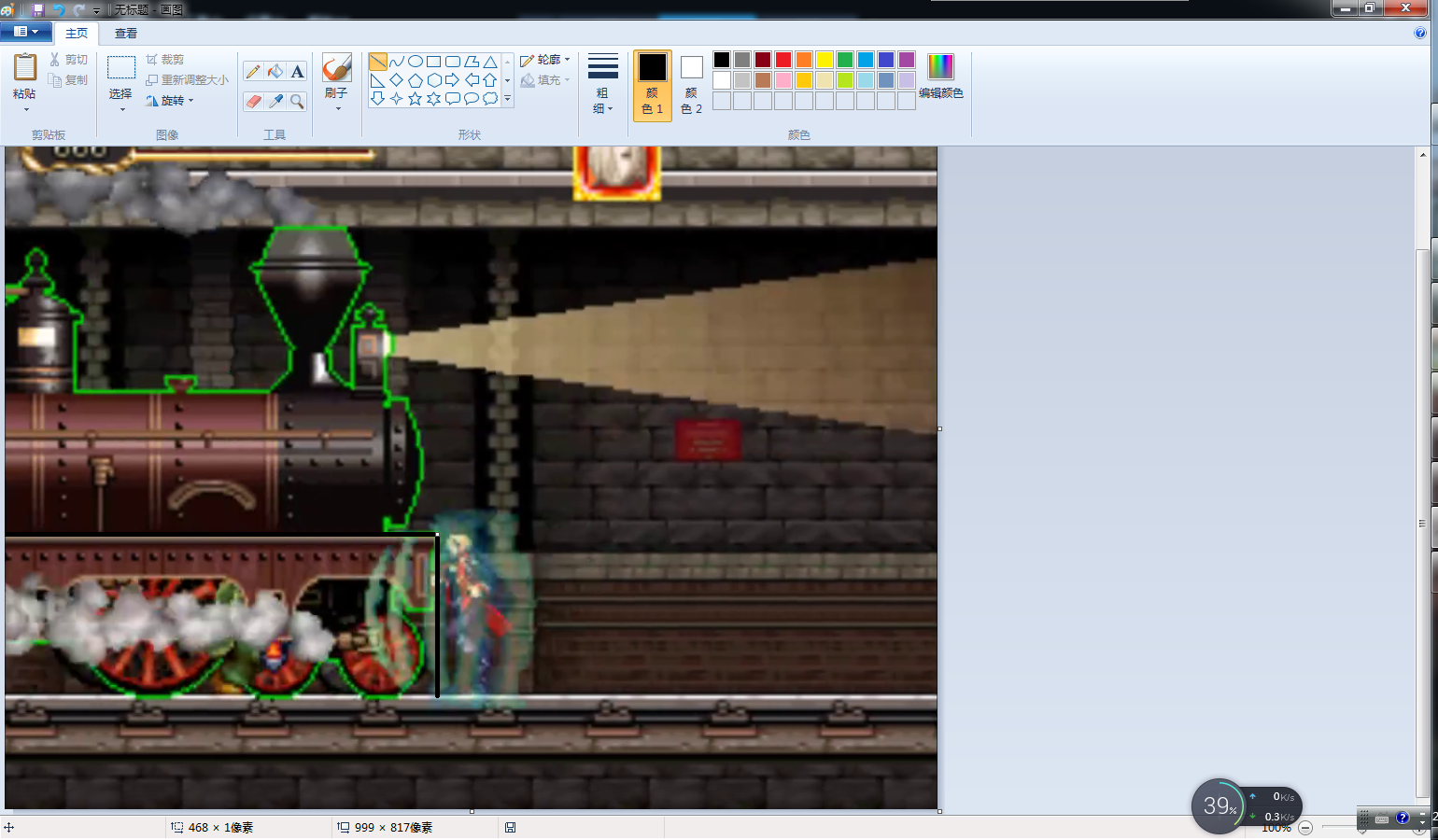Select the Text tool (A)

click(x=297, y=72)
